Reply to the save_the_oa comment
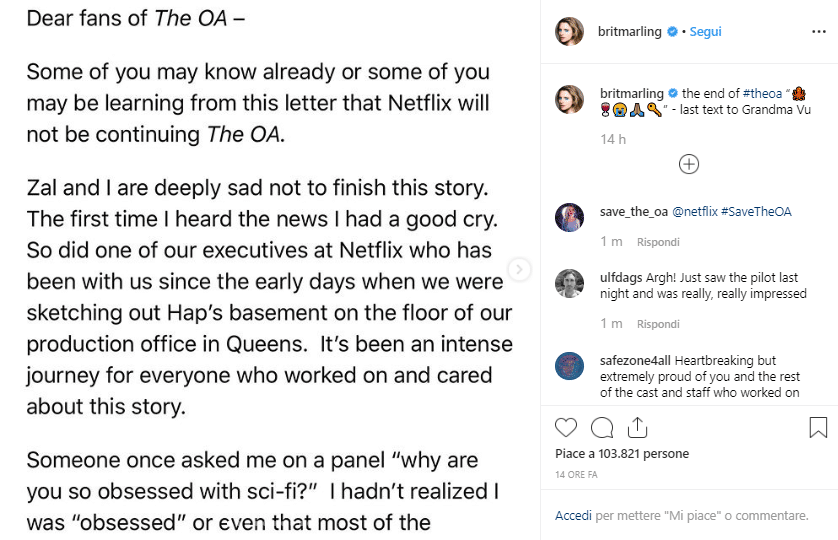This screenshot has width=838, height=540. (658, 242)
